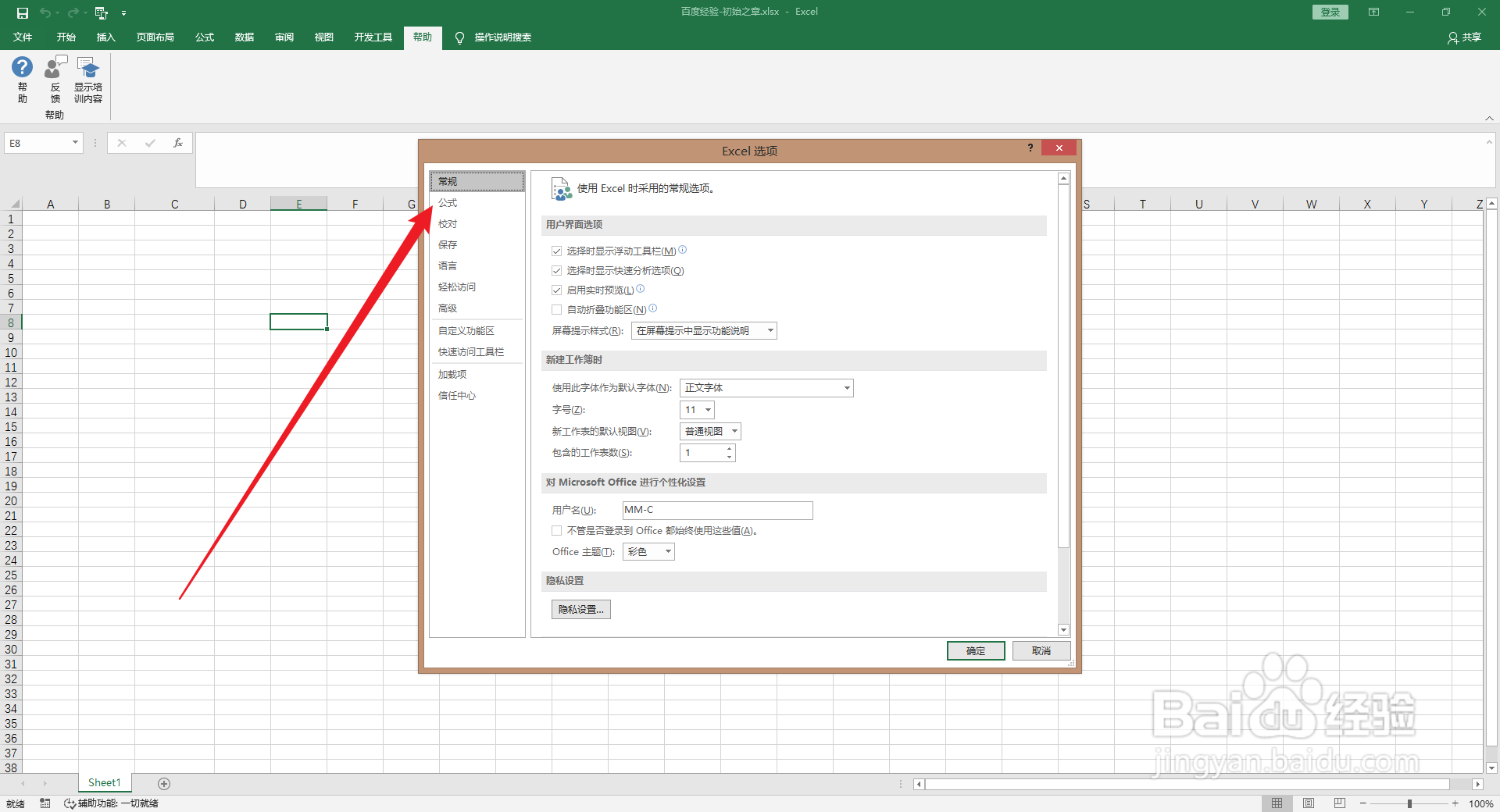Add a new sheet with plus icon
This screenshot has width=1500, height=812.
coord(164,783)
